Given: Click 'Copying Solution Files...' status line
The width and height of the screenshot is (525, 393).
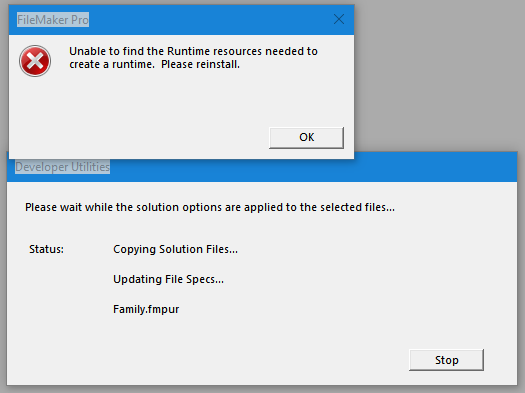Looking at the screenshot, I should point(175,249).
